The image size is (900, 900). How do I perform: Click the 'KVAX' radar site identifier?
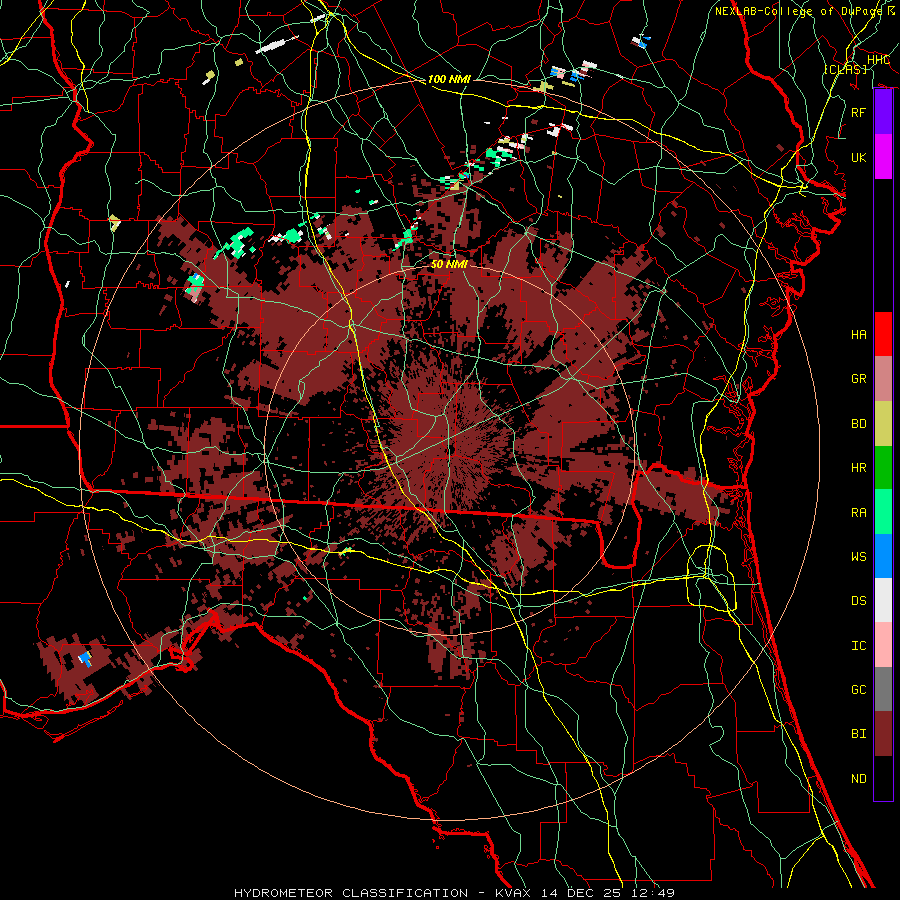click(x=513, y=893)
